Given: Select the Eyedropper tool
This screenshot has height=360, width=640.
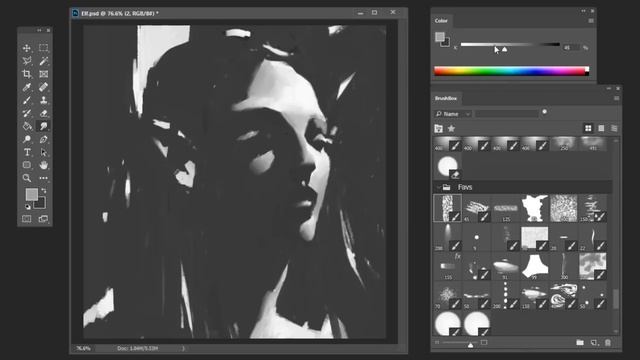Looking at the screenshot, I should click(27, 87).
